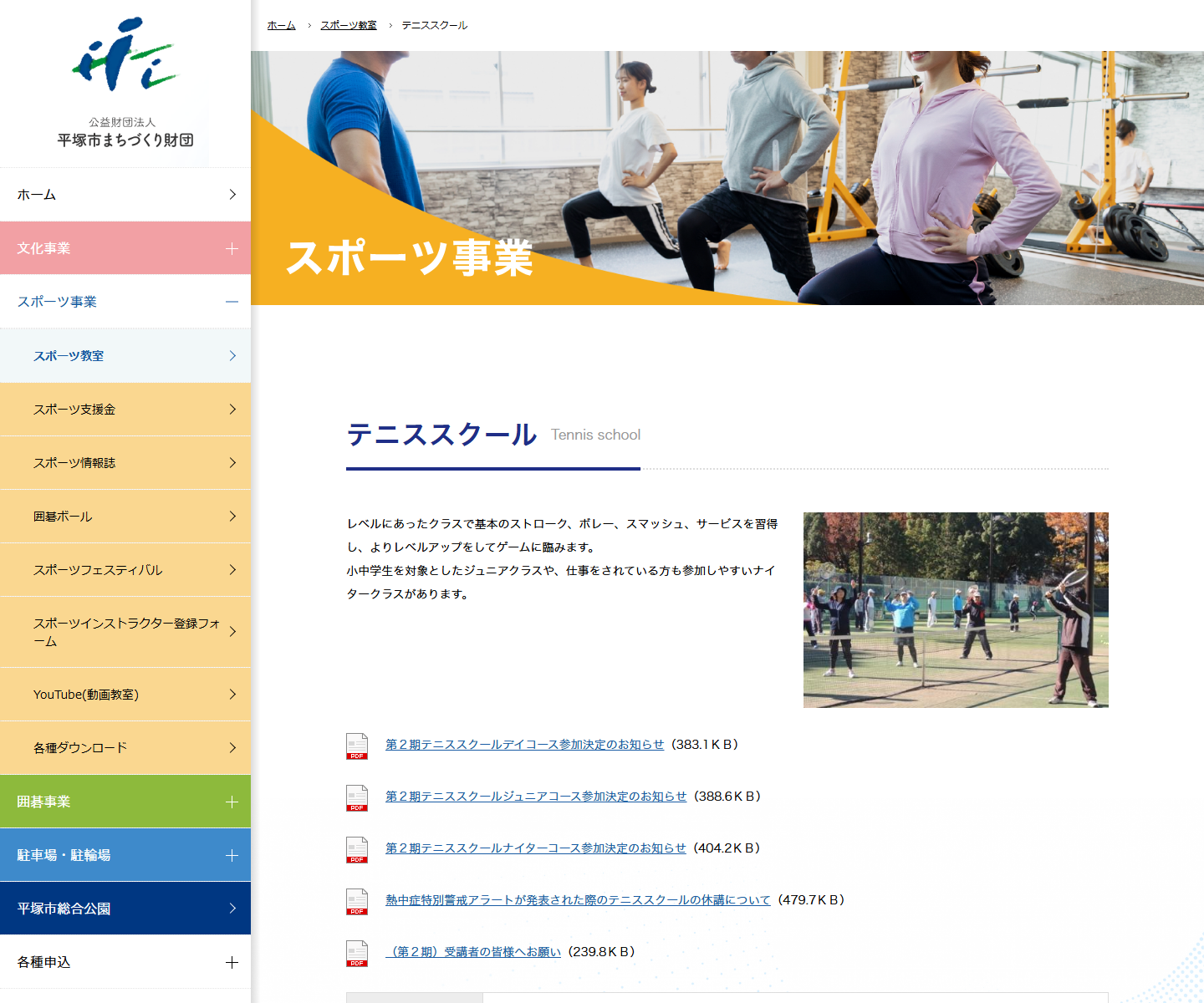Open 熱中症特別警戒アラート休講について link

[x=578, y=899]
